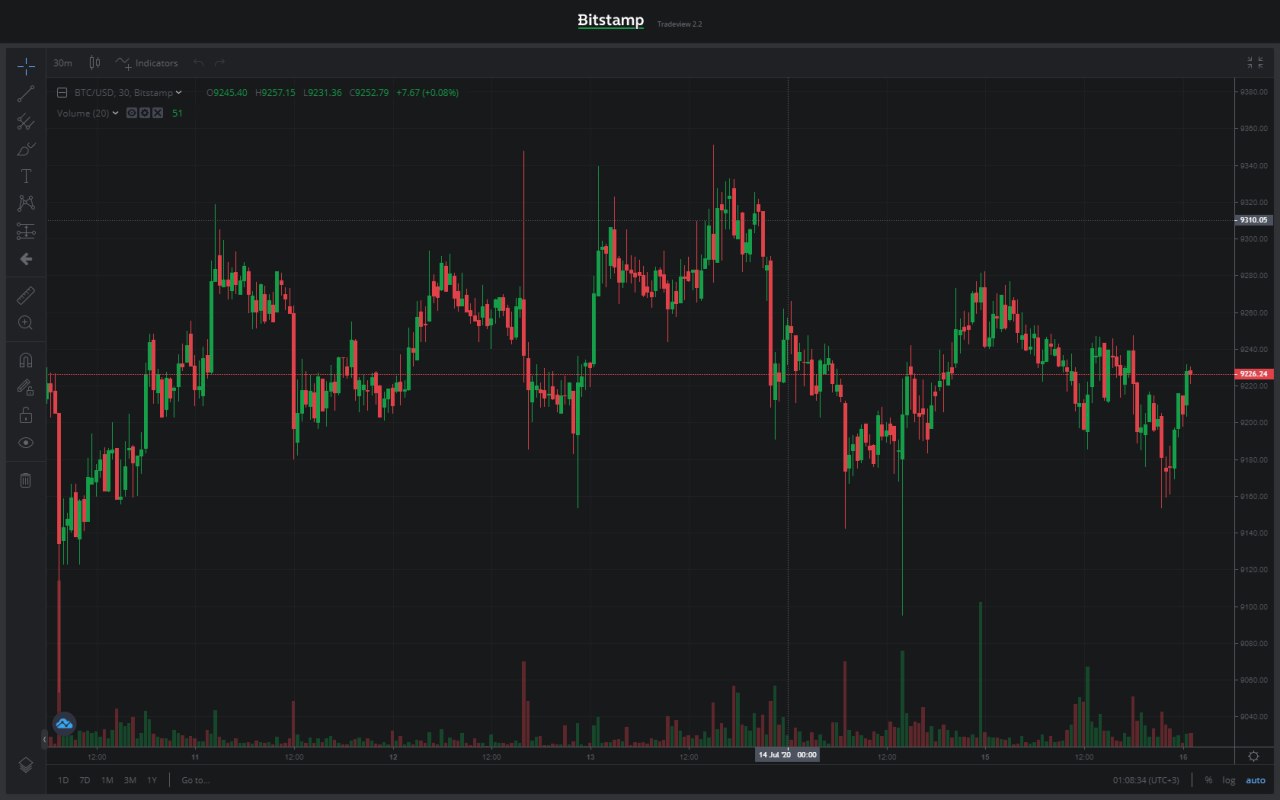Click the TradingView logo badge on chart
The image size is (1280, 800).
point(65,723)
